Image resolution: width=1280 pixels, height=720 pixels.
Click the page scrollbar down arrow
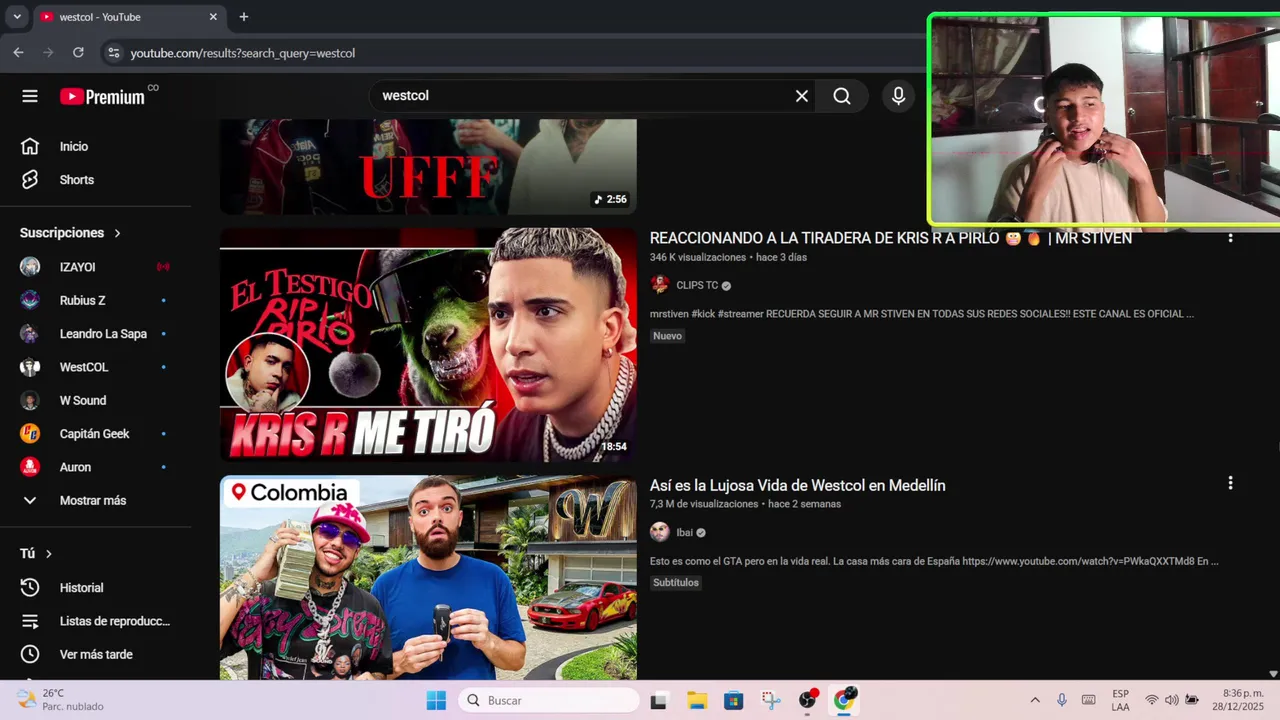[x=1273, y=674]
